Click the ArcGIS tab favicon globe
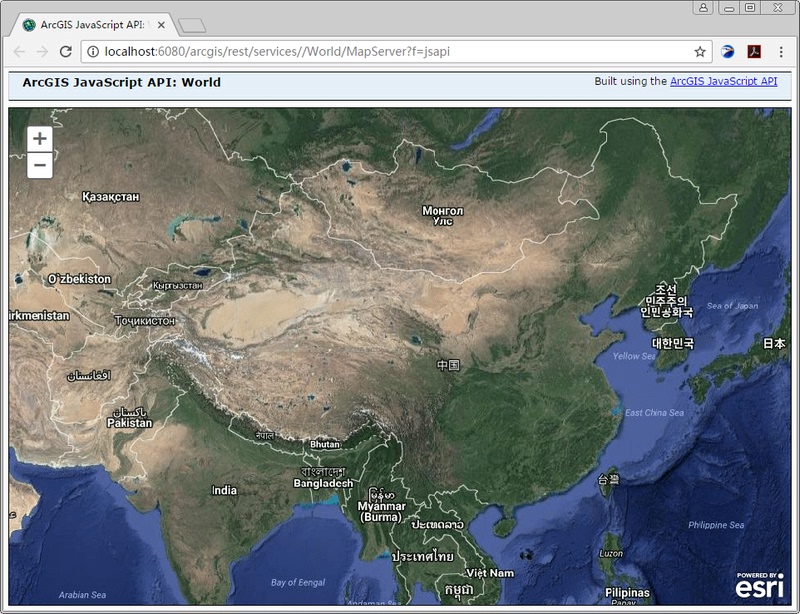 click(29, 24)
